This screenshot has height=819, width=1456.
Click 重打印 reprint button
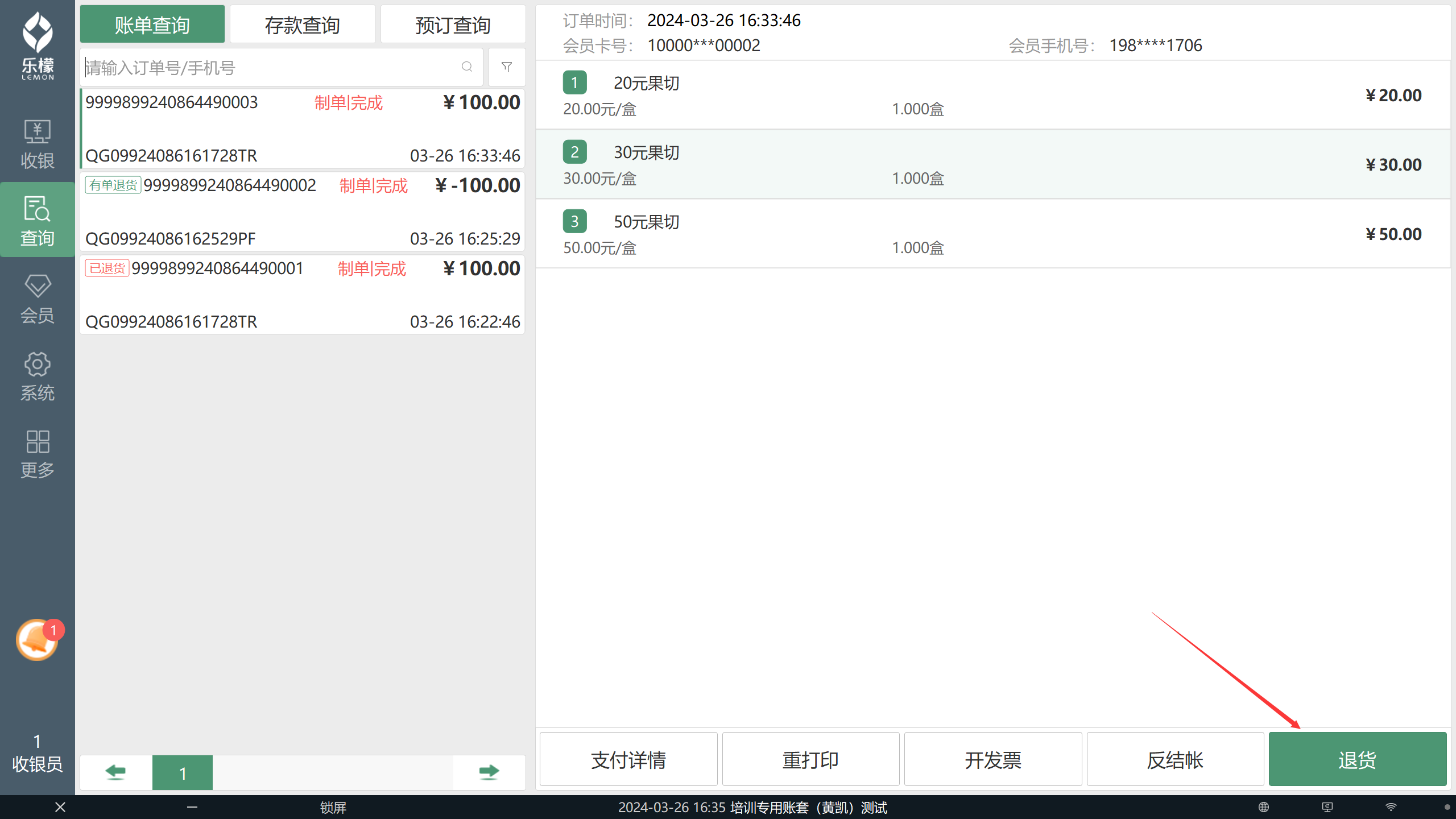(x=811, y=760)
